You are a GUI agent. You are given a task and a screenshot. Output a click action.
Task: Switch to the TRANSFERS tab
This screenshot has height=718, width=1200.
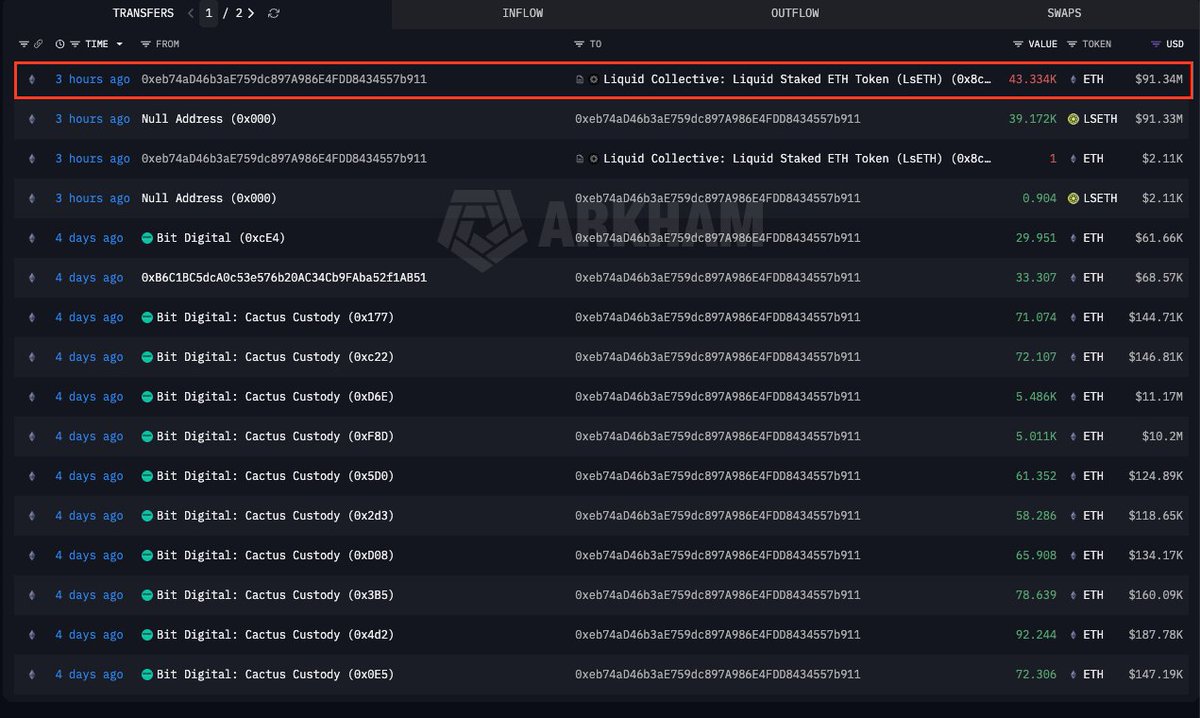point(143,13)
